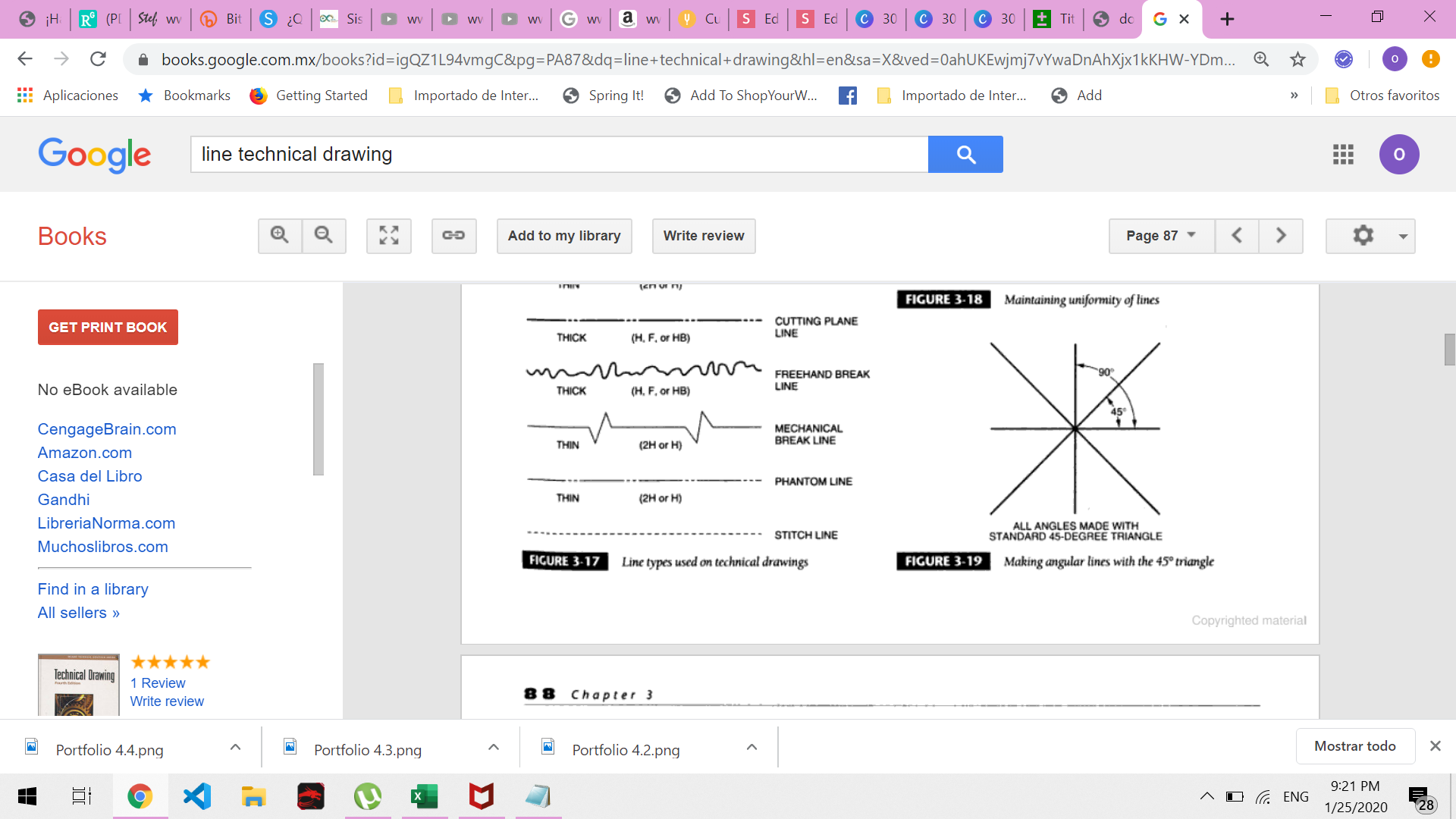
Task: Bookmark this page with star icon
Action: [x=1298, y=59]
